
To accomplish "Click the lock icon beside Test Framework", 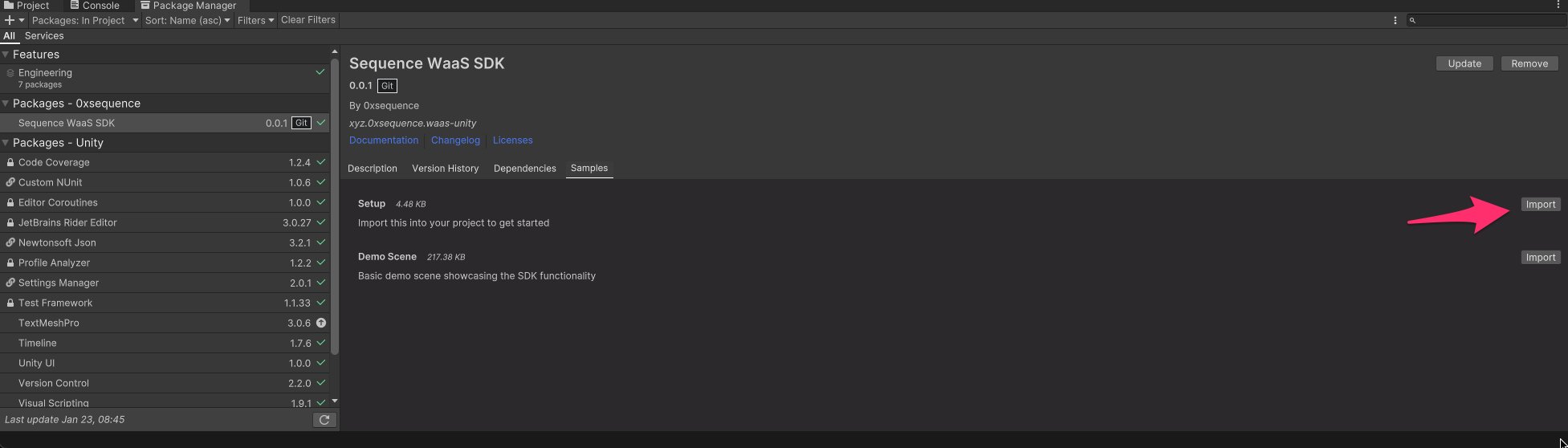I will (x=10, y=303).
